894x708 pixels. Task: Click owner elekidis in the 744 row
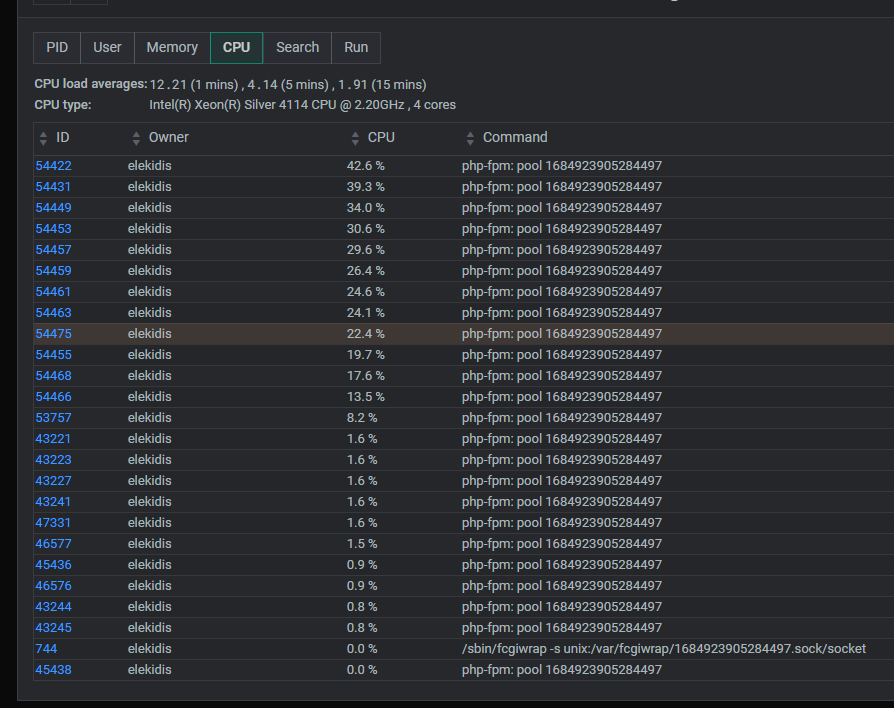[149, 649]
